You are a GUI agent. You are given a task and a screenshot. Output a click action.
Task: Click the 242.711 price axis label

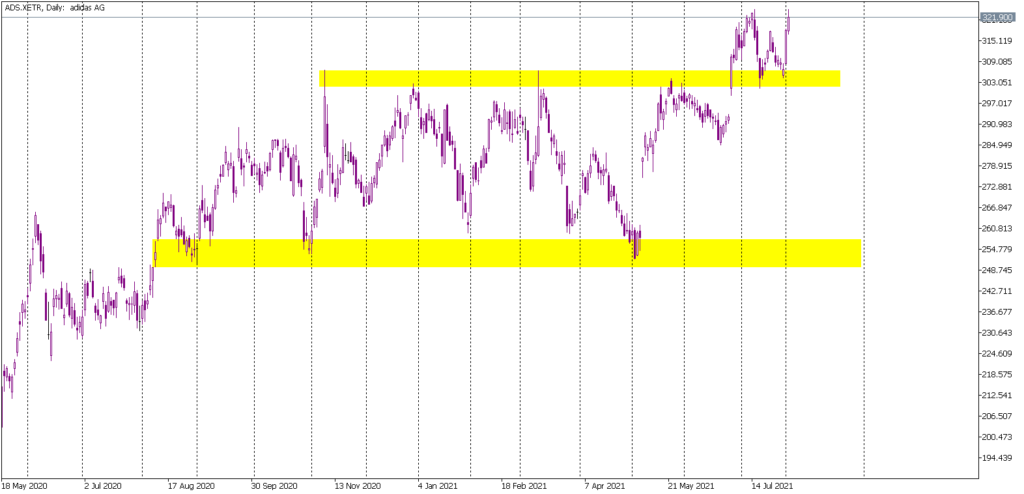click(x=997, y=291)
